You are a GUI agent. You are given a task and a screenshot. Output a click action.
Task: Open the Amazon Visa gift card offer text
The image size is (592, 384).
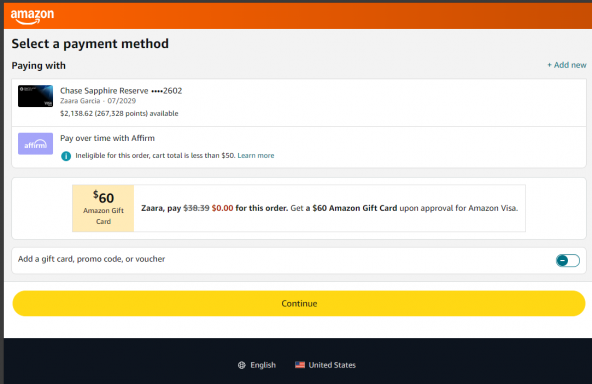coord(329,208)
